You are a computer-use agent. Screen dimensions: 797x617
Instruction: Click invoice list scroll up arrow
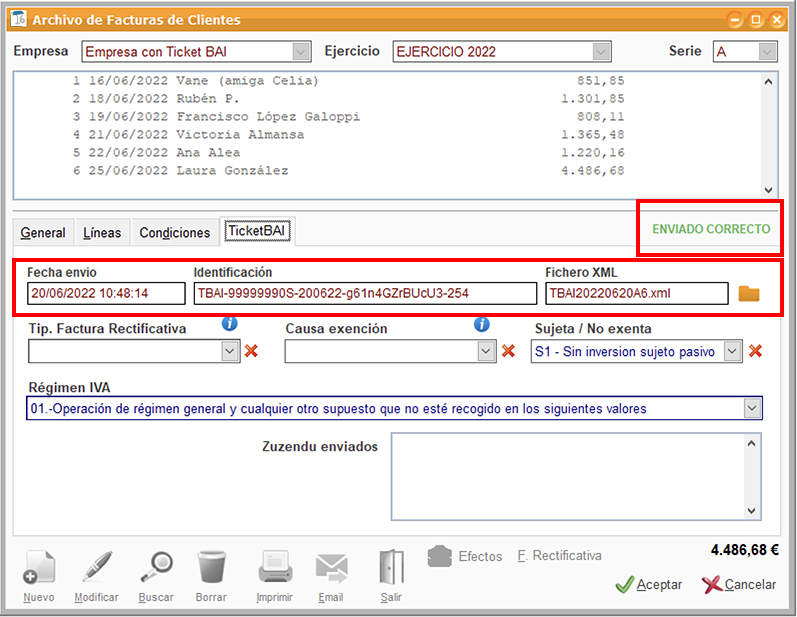[769, 81]
